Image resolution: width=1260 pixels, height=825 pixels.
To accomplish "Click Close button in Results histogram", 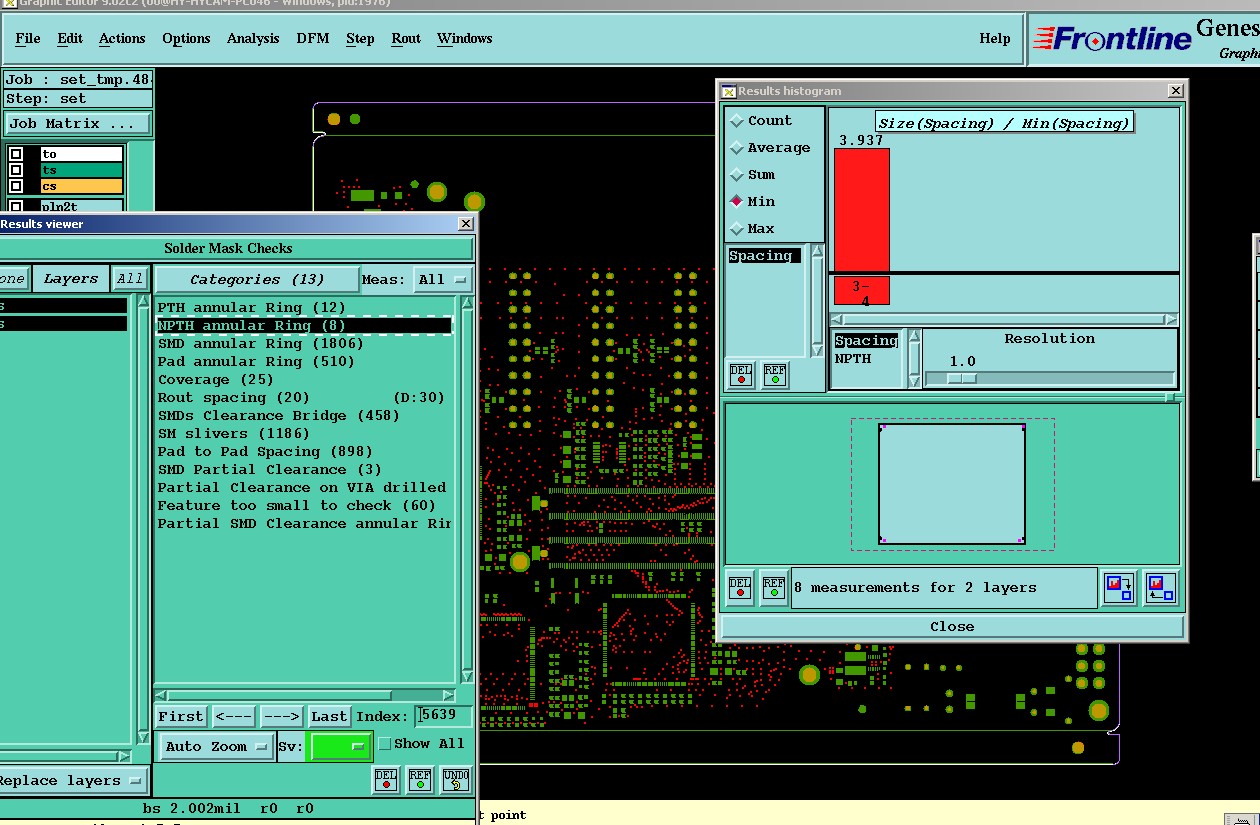I will coord(951,626).
